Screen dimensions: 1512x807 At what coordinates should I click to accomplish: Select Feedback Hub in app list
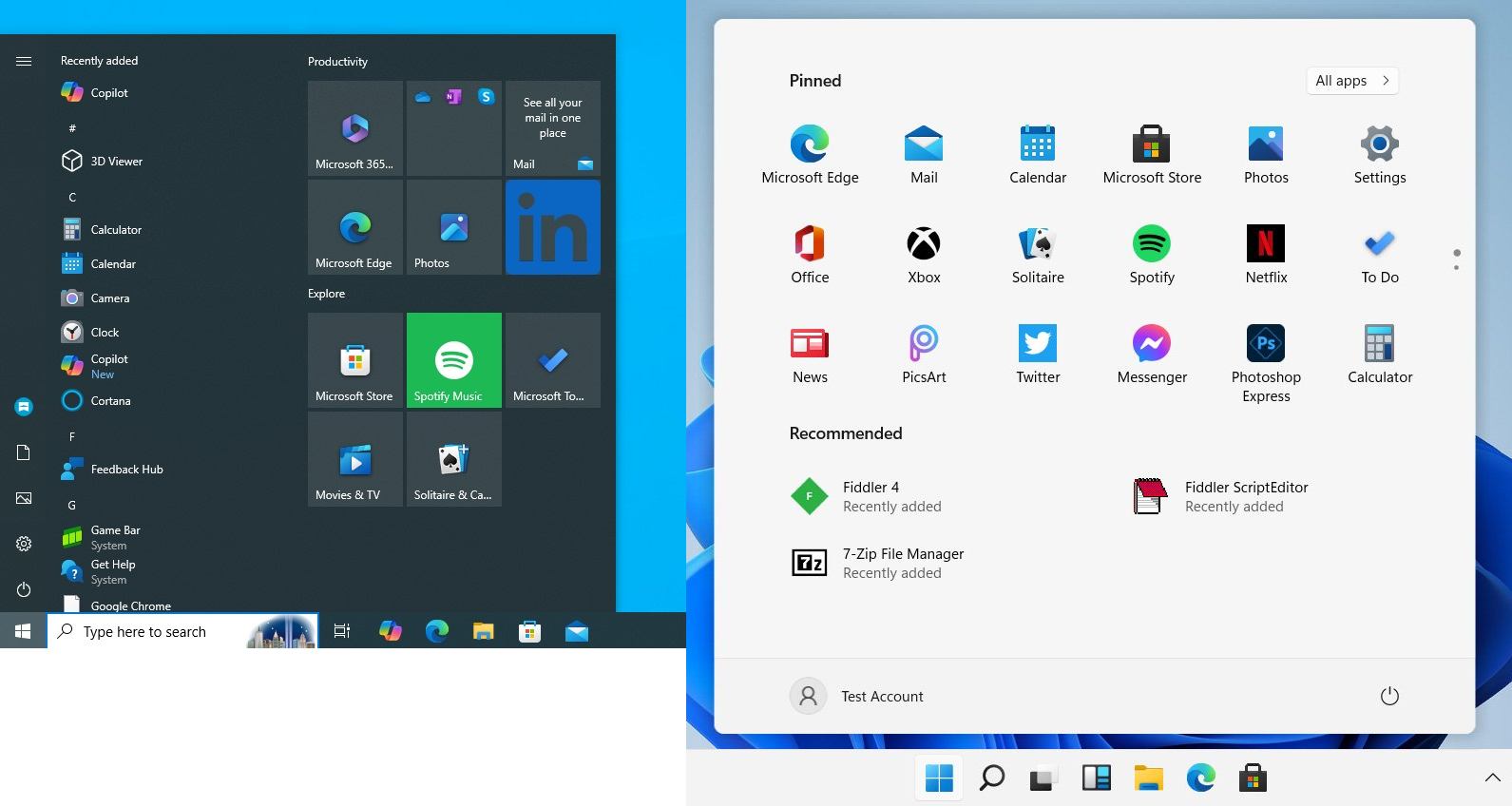click(x=126, y=470)
